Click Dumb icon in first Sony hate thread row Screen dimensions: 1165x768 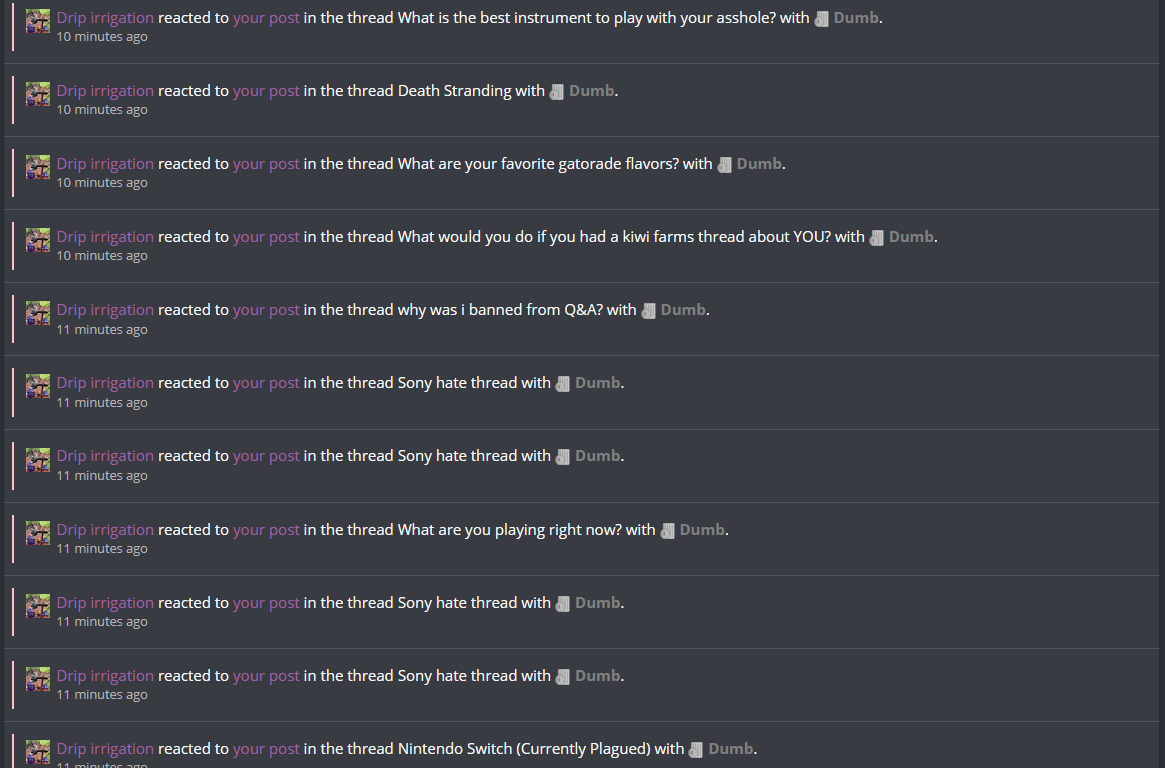tap(562, 384)
